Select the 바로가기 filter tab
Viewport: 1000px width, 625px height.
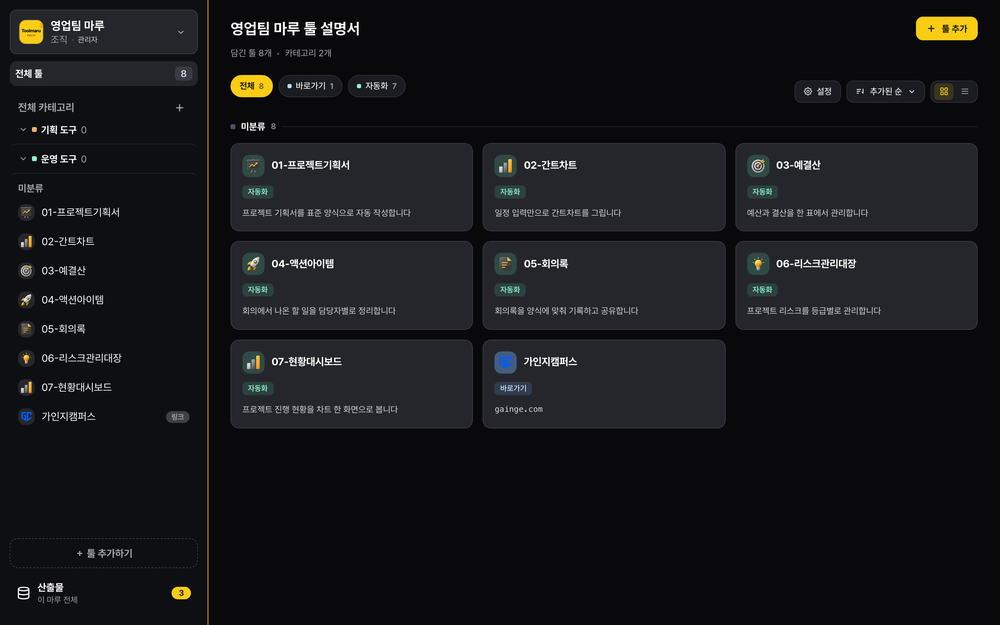[x=310, y=86]
